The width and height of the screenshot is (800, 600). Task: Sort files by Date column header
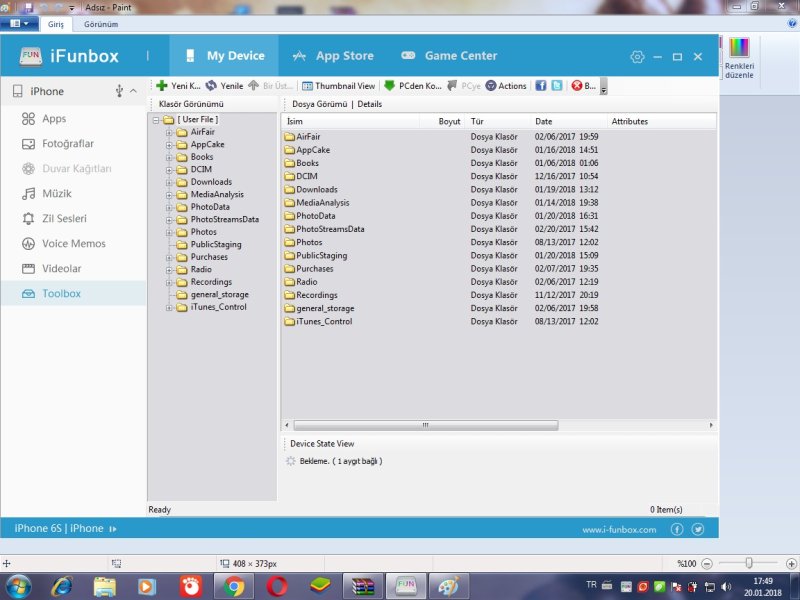[544, 121]
